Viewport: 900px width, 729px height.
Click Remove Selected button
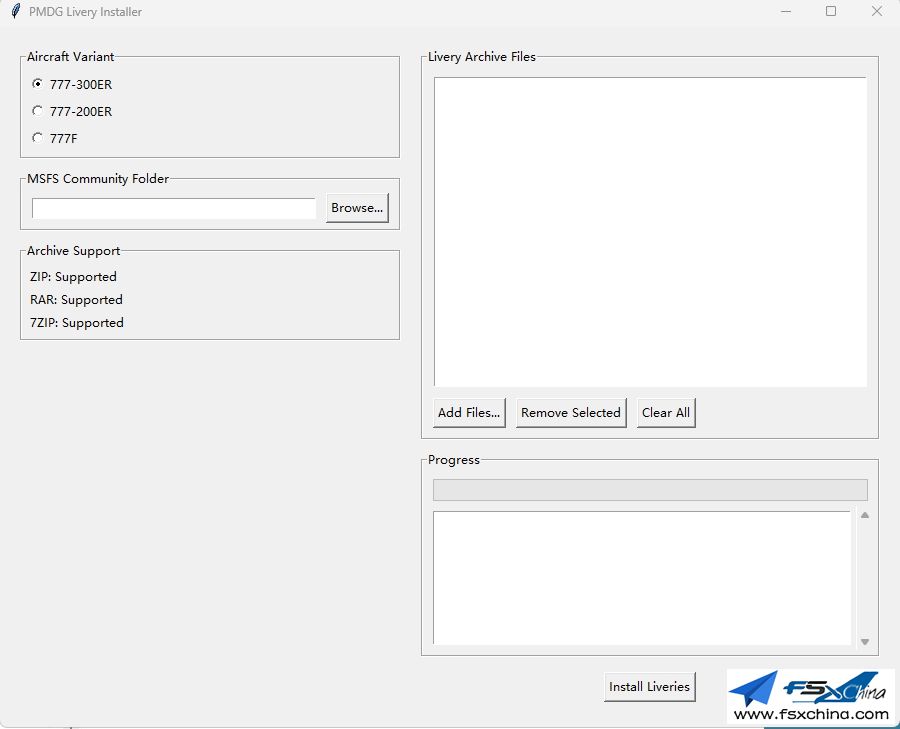tap(571, 413)
